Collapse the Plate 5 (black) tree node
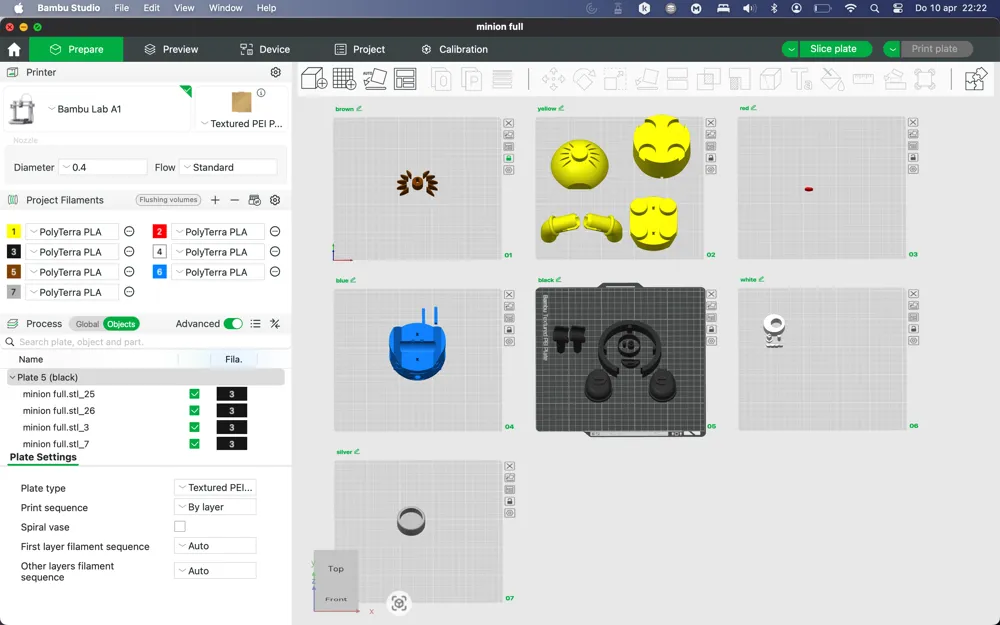The width and height of the screenshot is (1000, 625). pyautogui.click(x=12, y=378)
